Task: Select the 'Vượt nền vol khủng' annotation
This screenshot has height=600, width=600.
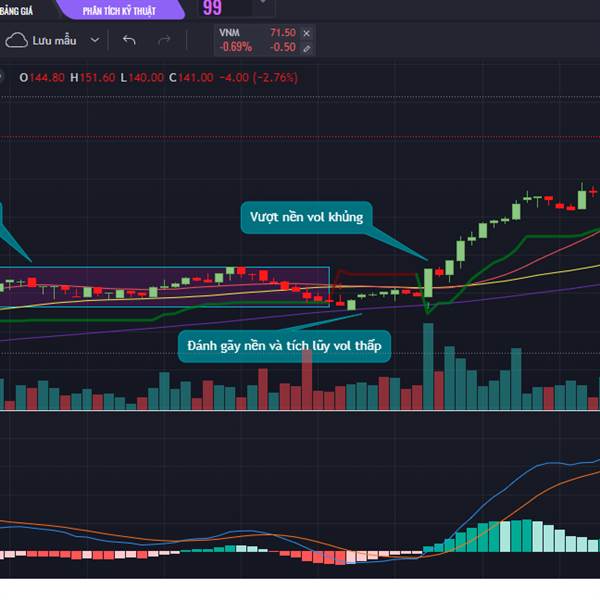Action: pos(307,217)
